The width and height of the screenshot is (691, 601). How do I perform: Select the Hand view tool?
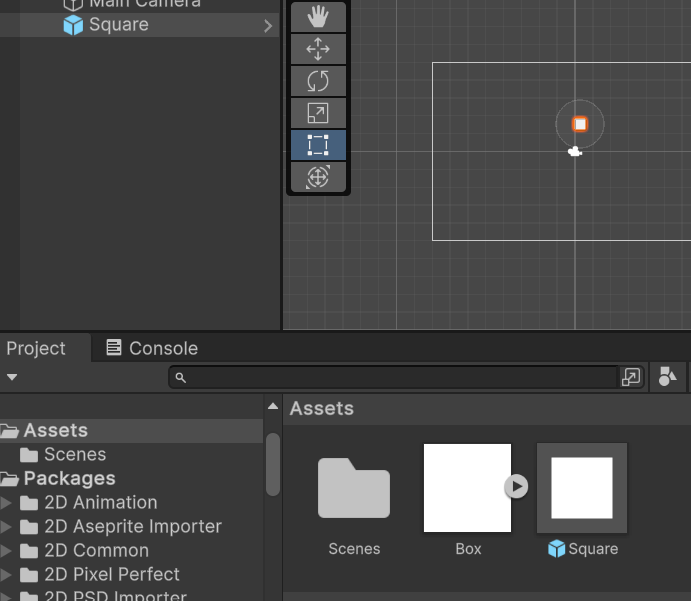318,17
